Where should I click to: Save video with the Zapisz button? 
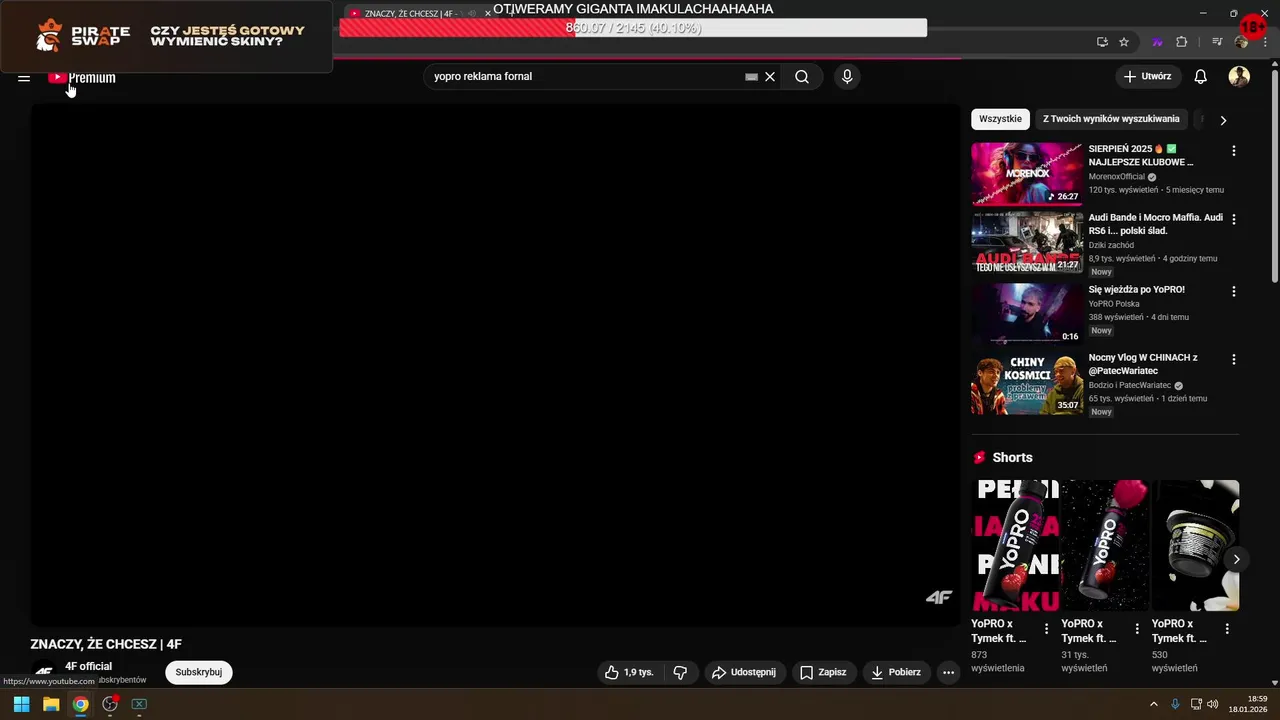coord(823,672)
